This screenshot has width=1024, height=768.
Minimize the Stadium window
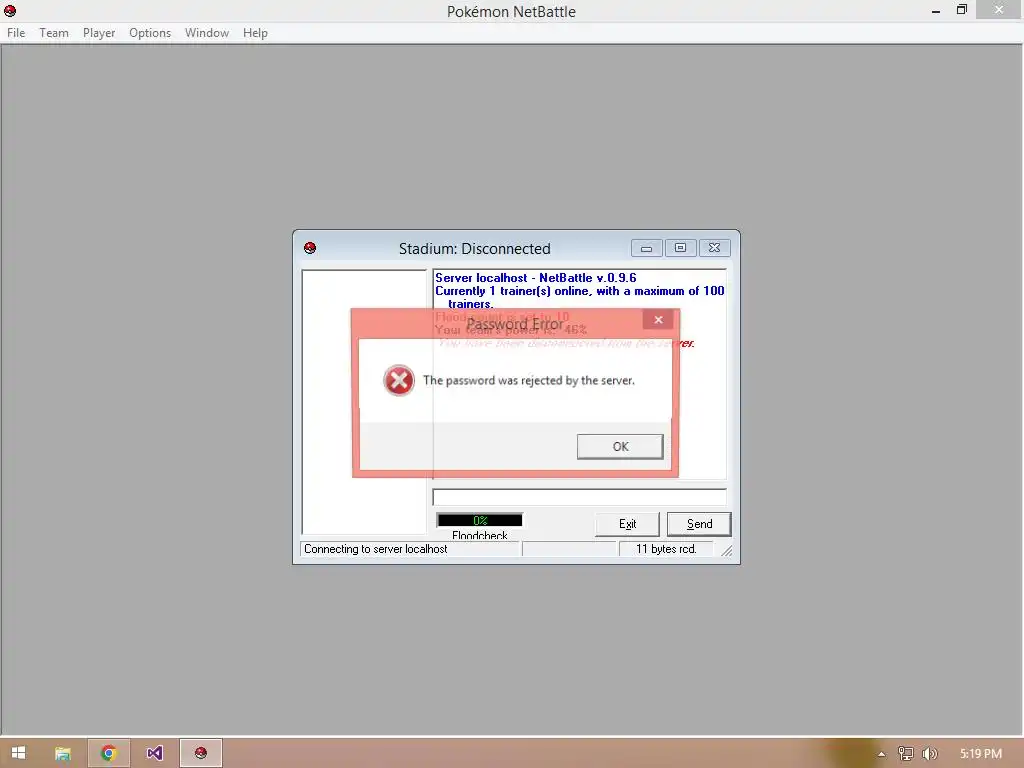[x=647, y=248]
